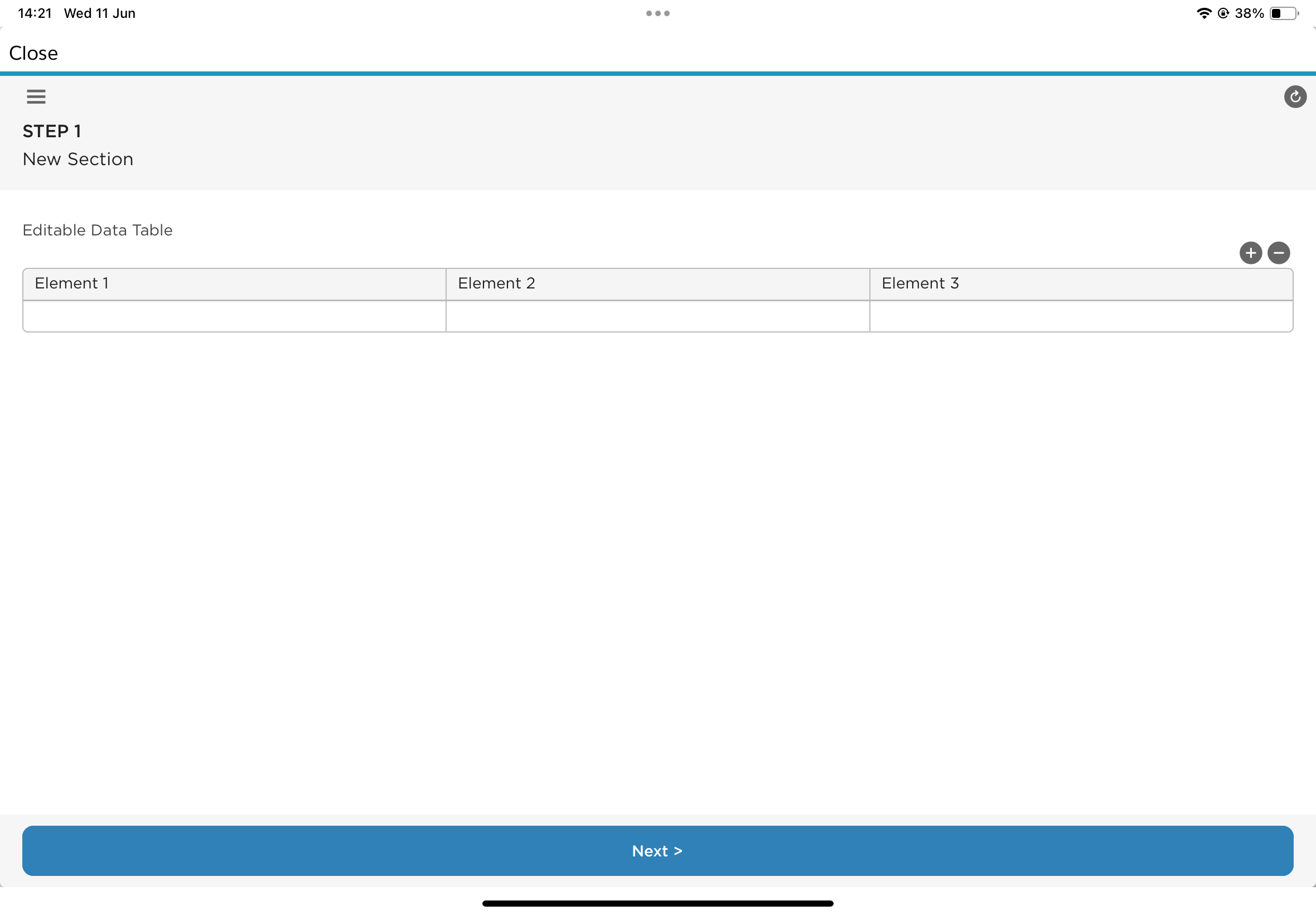Image resolution: width=1316 pixels, height=915 pixels.
Task: Add a row with the plus icon
Action: pos(1250,253)
